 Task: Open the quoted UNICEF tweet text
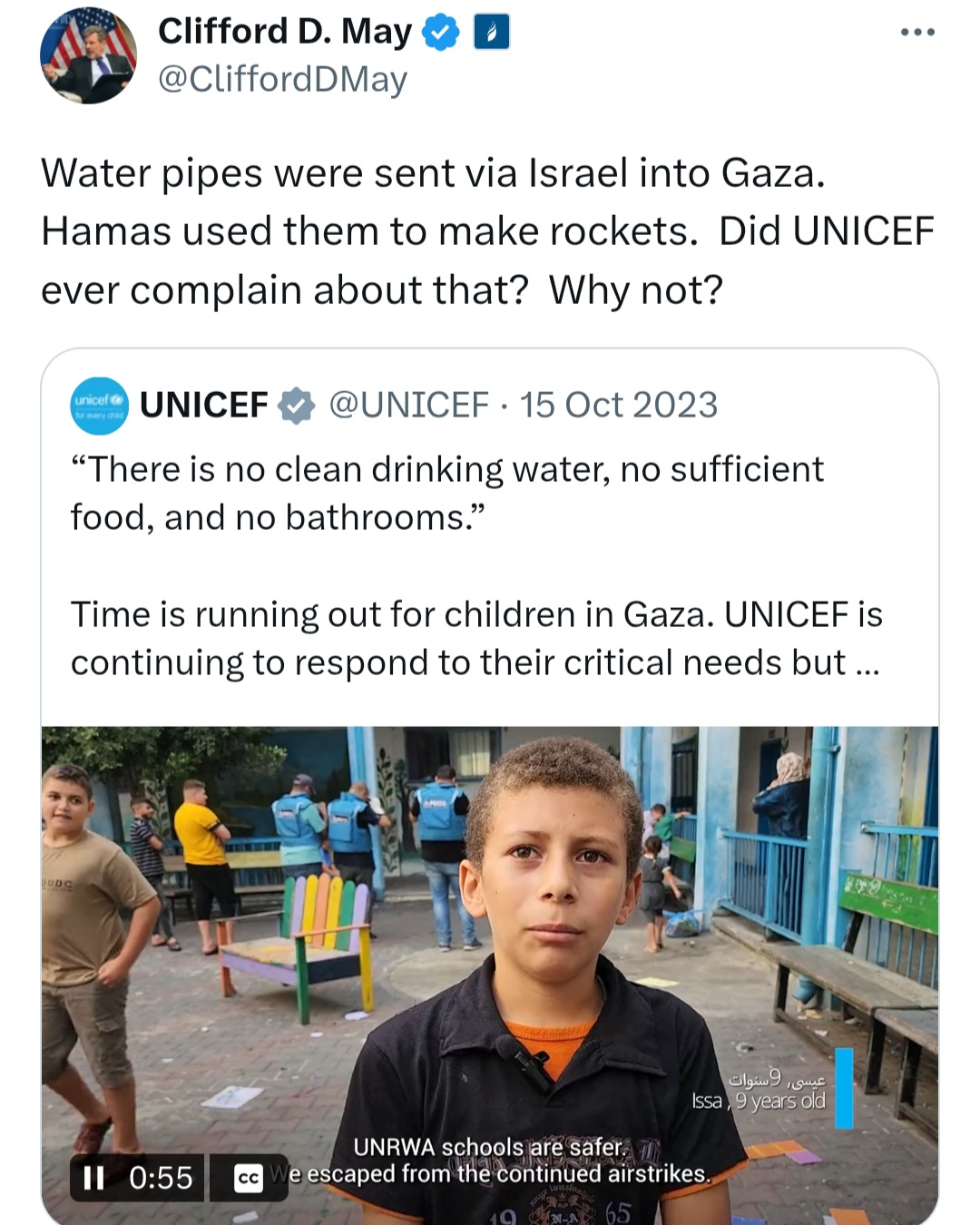(476, 566)
